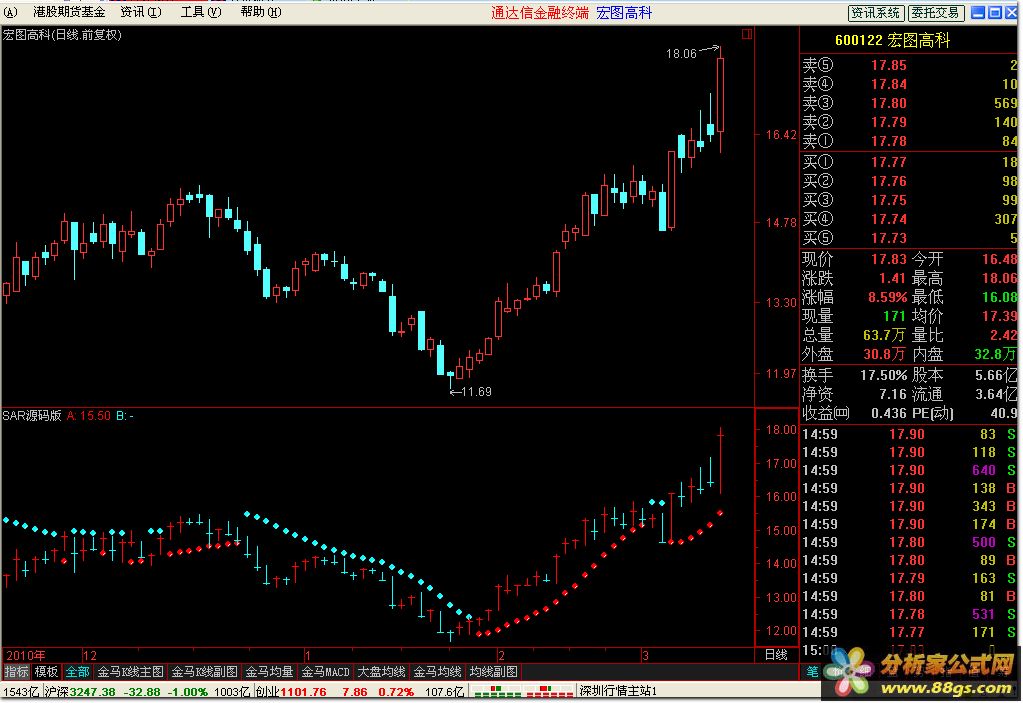Click chart title 宏图高科(日线.前复权)

pos(63,35)
